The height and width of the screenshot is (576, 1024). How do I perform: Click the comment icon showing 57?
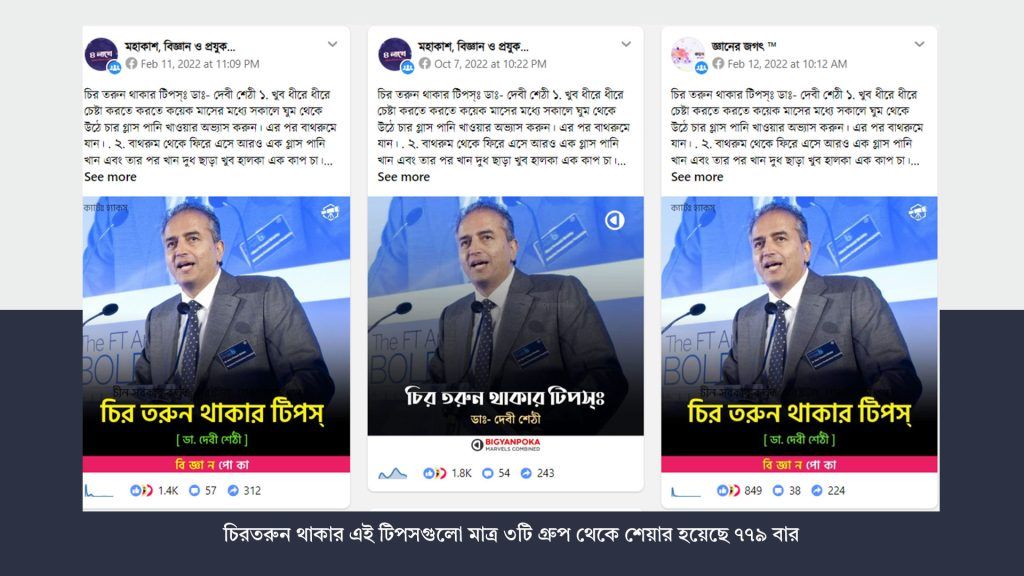coord(194,490)
